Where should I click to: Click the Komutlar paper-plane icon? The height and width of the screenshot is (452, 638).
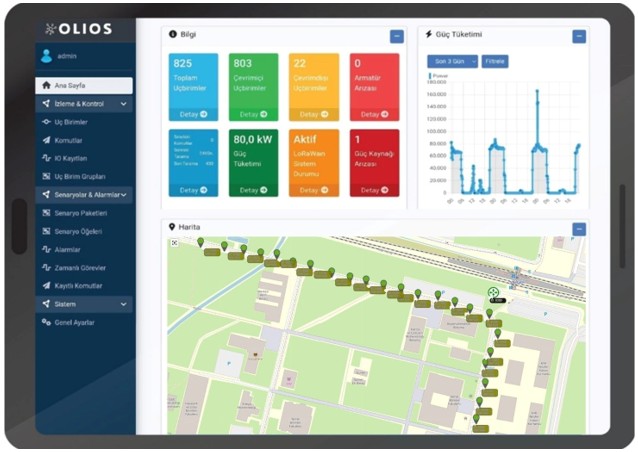(x=46, y=140)
